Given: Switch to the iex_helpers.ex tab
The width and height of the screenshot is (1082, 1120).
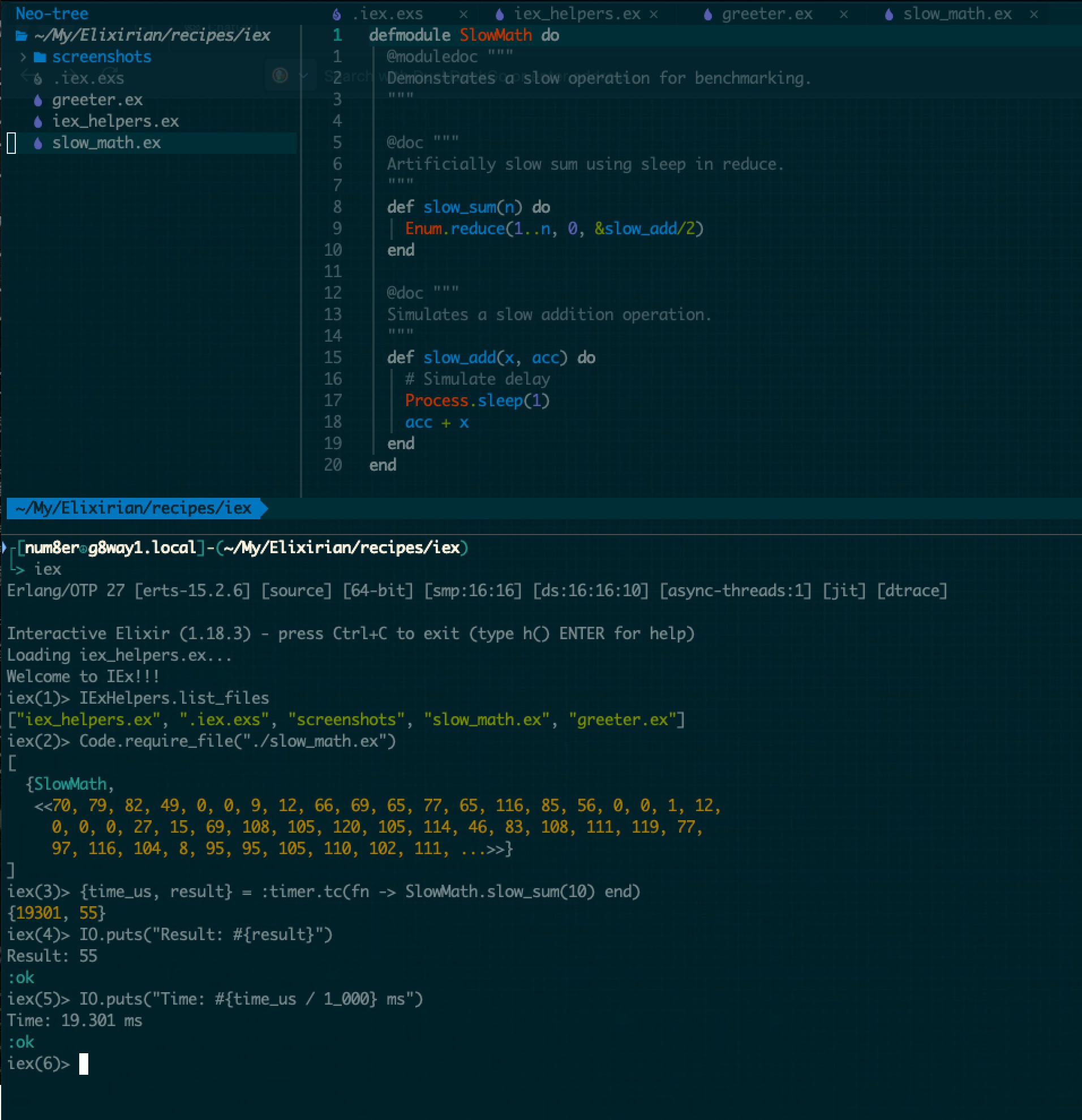Looking at the screenshot, I should click(x=577, y=14).
